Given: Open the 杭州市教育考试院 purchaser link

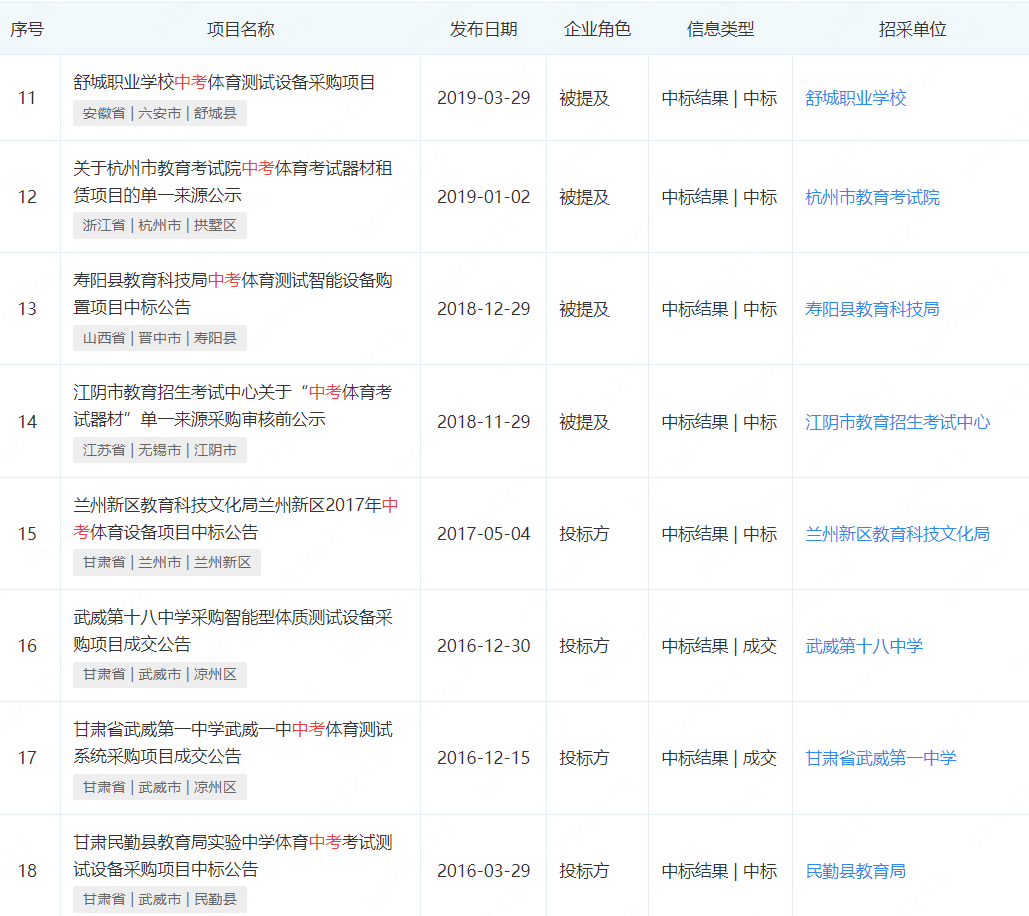Looking at the screenshot, I should (x=872, y=197).
